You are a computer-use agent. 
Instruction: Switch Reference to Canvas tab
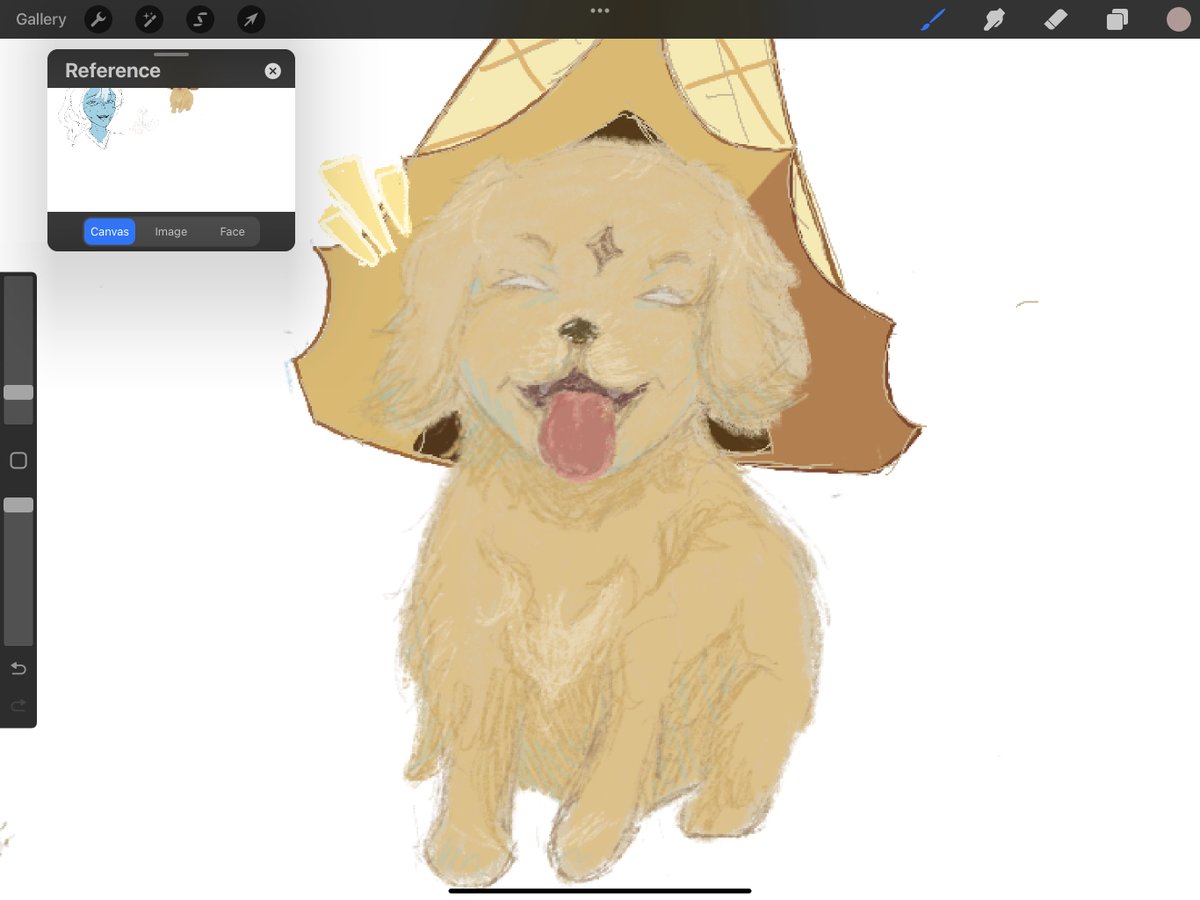(109, 232)
